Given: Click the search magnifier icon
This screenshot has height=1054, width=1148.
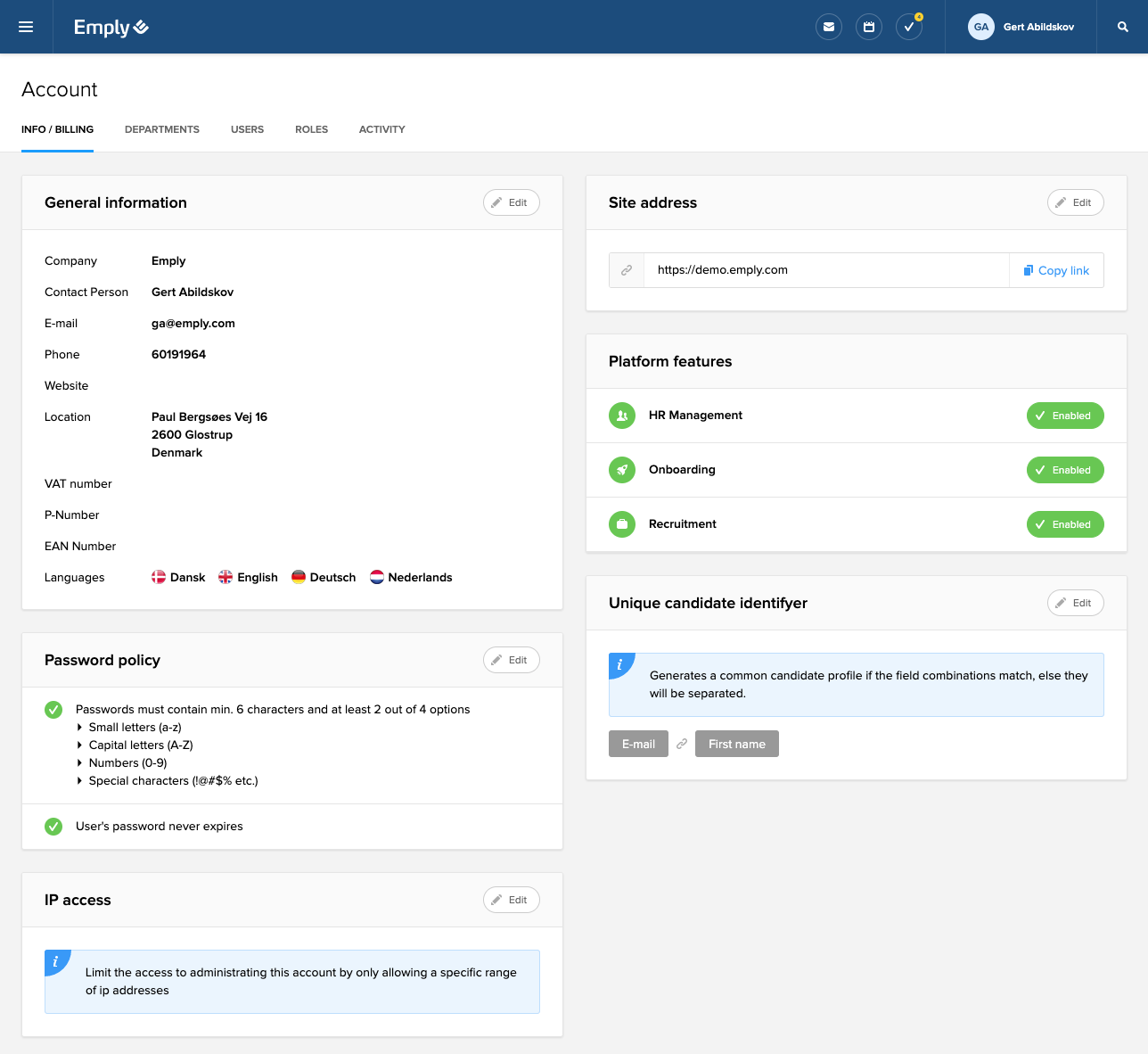Looking at the screenshot, I should (1123, 27).
